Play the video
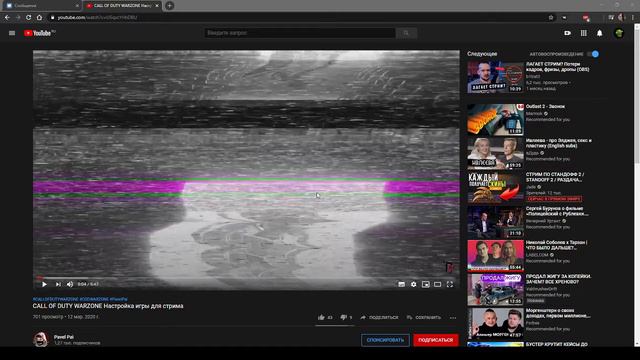 (44, 284)
